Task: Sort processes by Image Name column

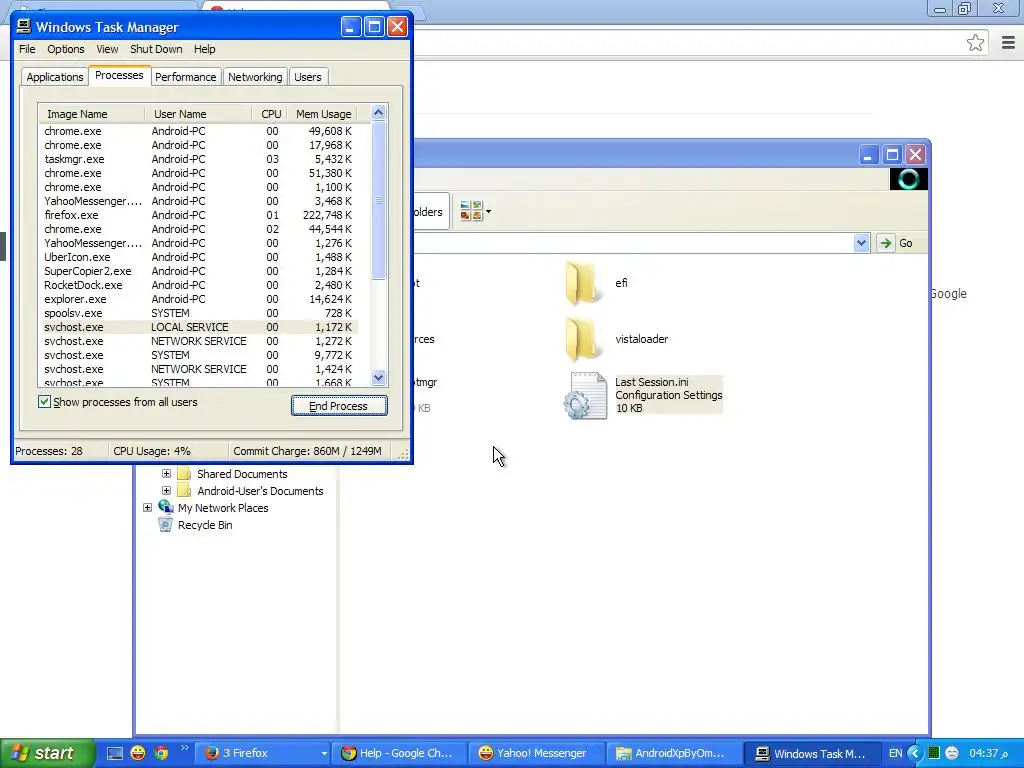Action: click(x=91, y=114)
